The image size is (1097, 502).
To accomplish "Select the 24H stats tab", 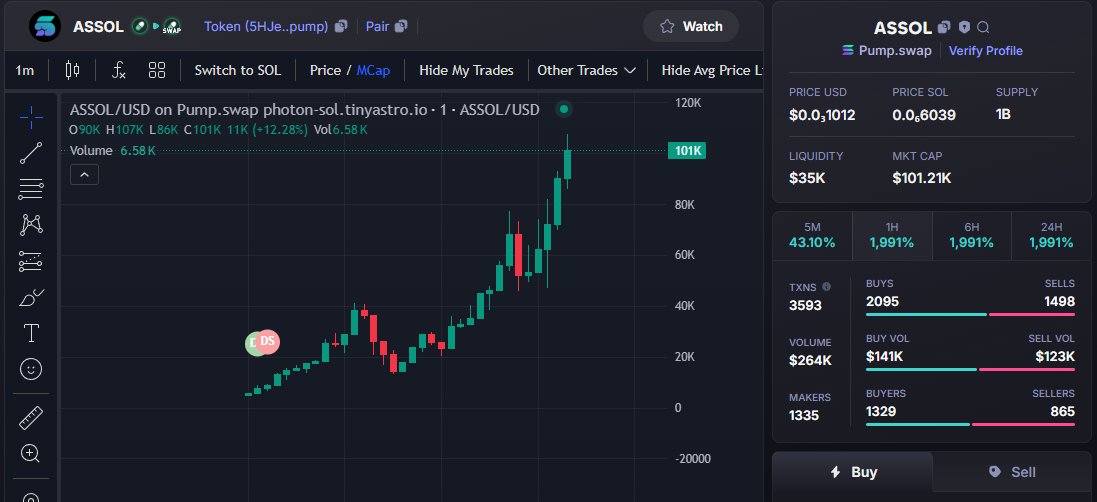I will pyautogui.click(x=1051, y=236).
